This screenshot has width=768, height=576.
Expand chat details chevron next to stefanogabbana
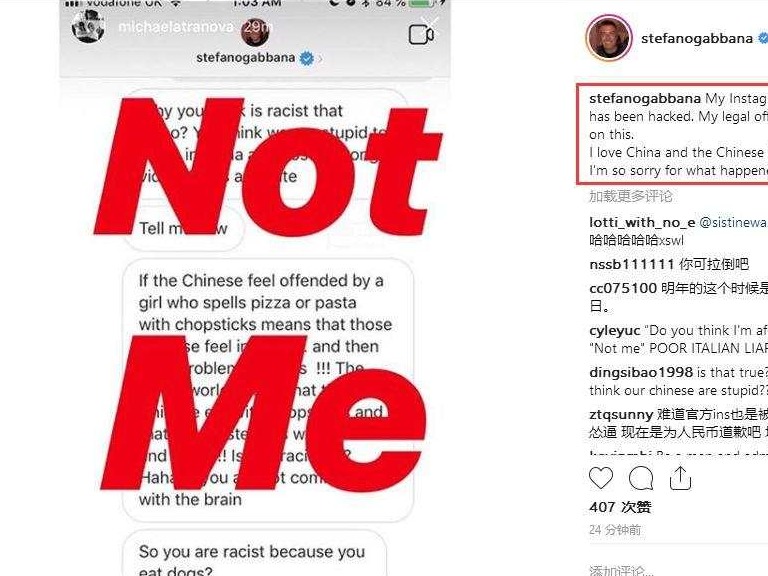(320, 59)
